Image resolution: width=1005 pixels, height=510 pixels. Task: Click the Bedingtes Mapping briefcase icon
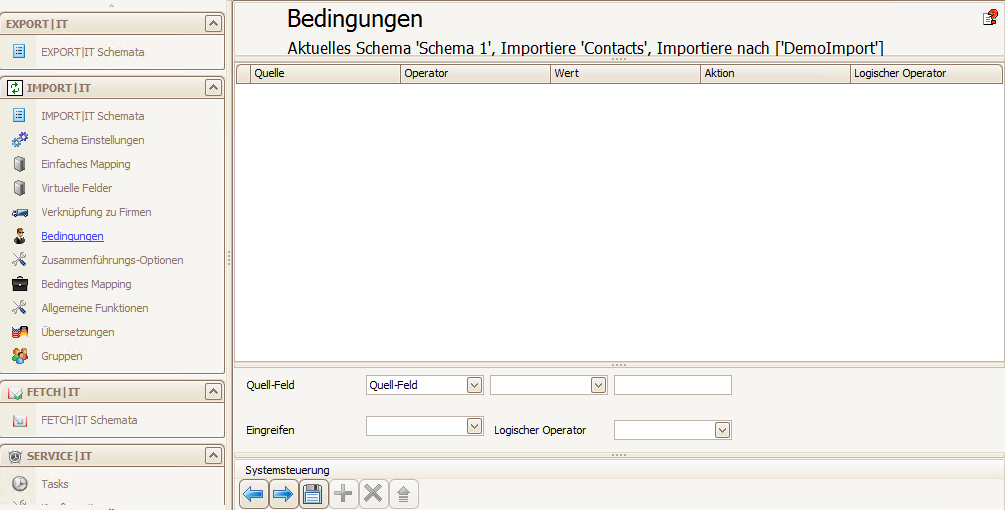[x=19, y=284]
